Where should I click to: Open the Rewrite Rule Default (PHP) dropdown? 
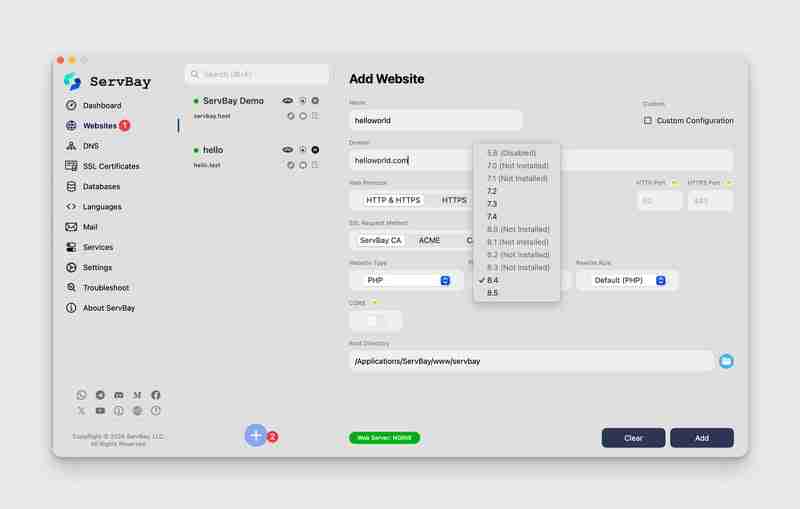pos(626,280)
